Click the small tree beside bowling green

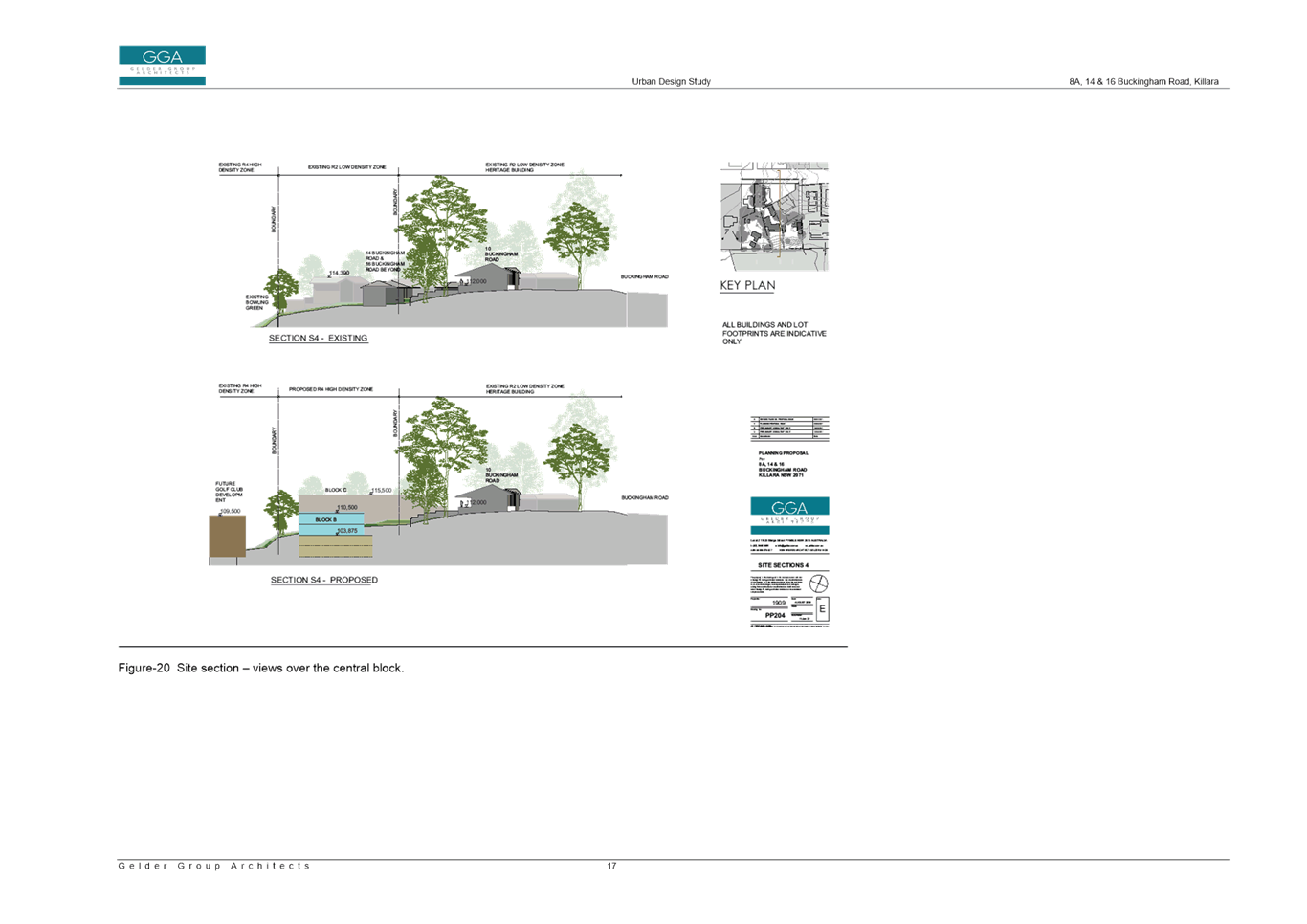point(280,288)
